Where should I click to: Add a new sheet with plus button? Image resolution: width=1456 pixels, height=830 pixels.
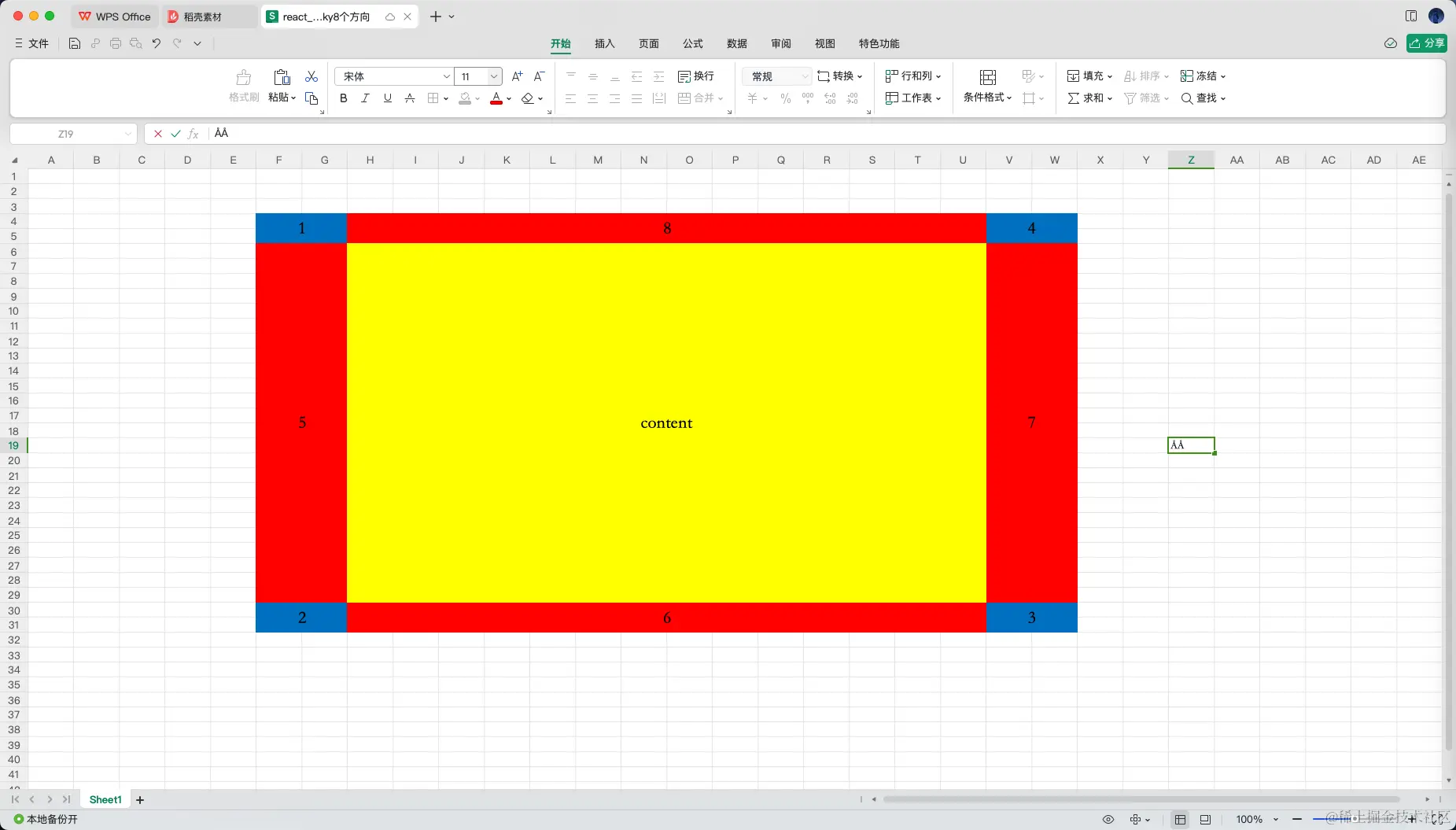click(140, 800)
